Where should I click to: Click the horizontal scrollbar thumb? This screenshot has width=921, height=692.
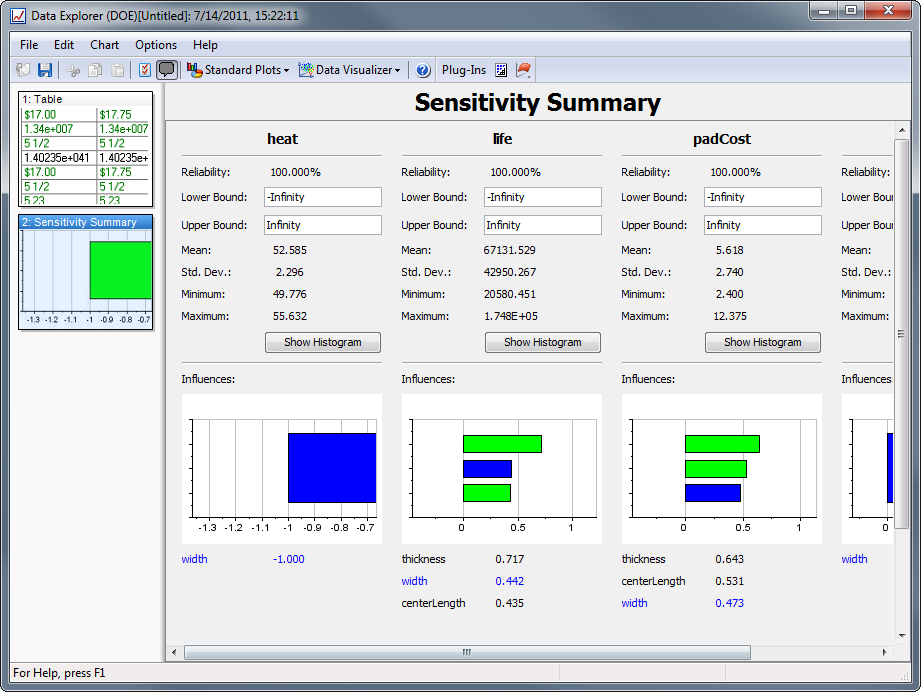466,652
